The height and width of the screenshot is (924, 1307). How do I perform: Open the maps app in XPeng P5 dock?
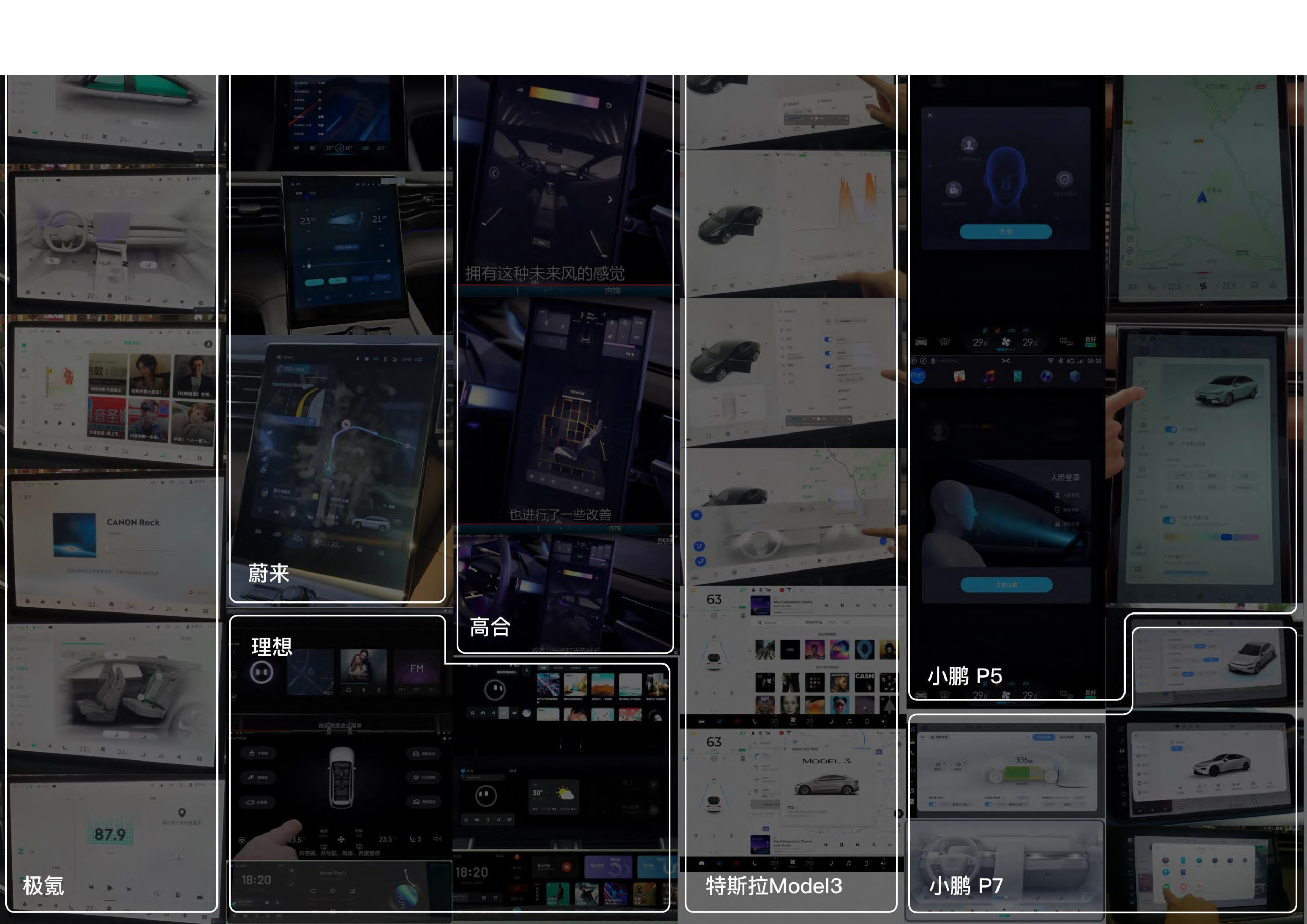pos(959,376)
